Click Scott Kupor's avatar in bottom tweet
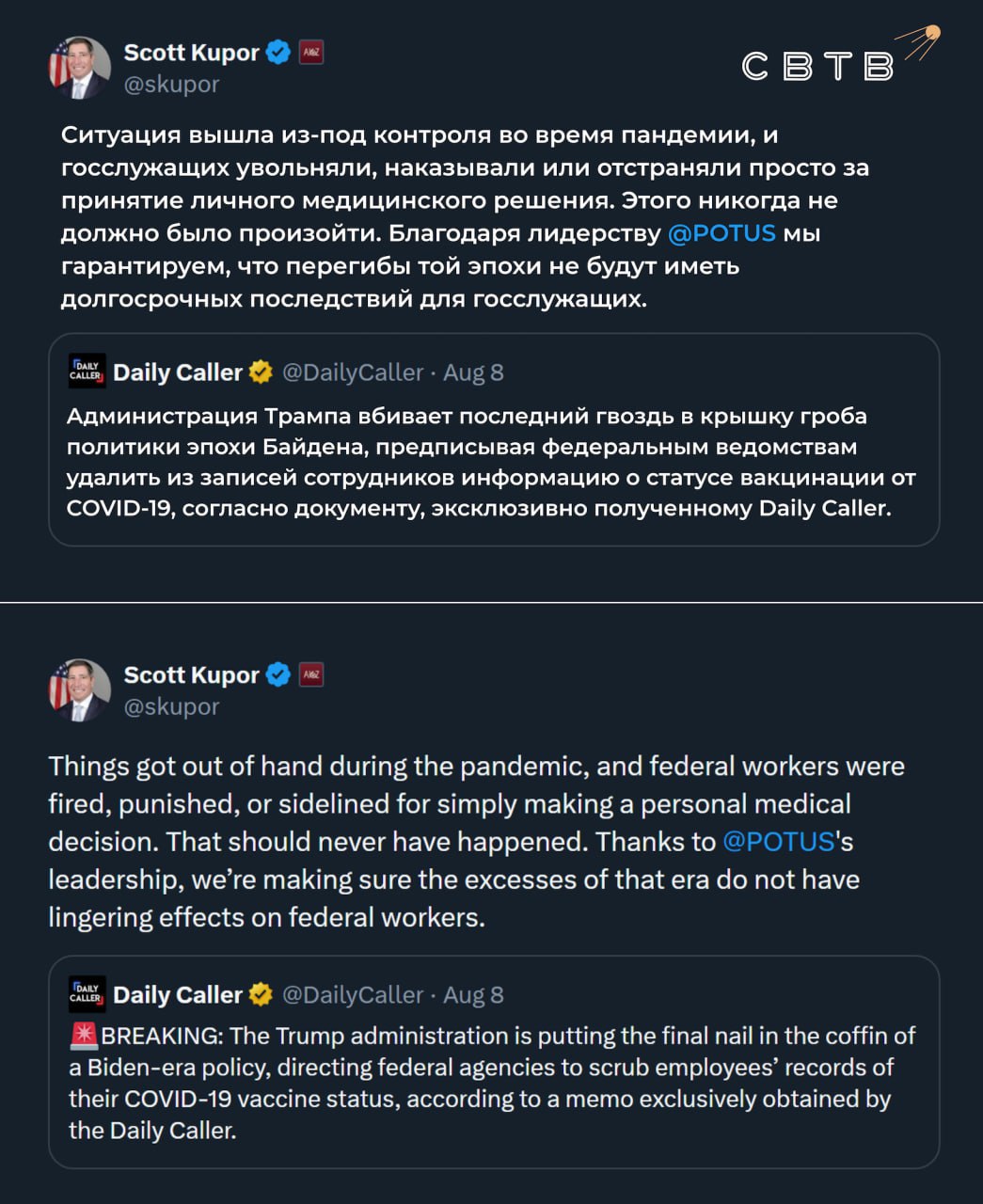The height and width of the screenshot is (1204, 983). [x=80, y=689]
